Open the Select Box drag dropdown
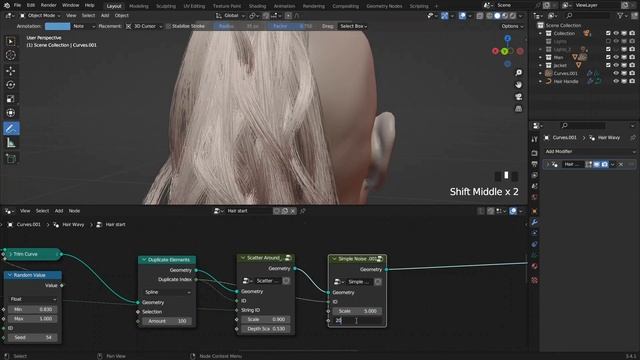The width and height of the screenshot is (640, 360). click(353, 26)
